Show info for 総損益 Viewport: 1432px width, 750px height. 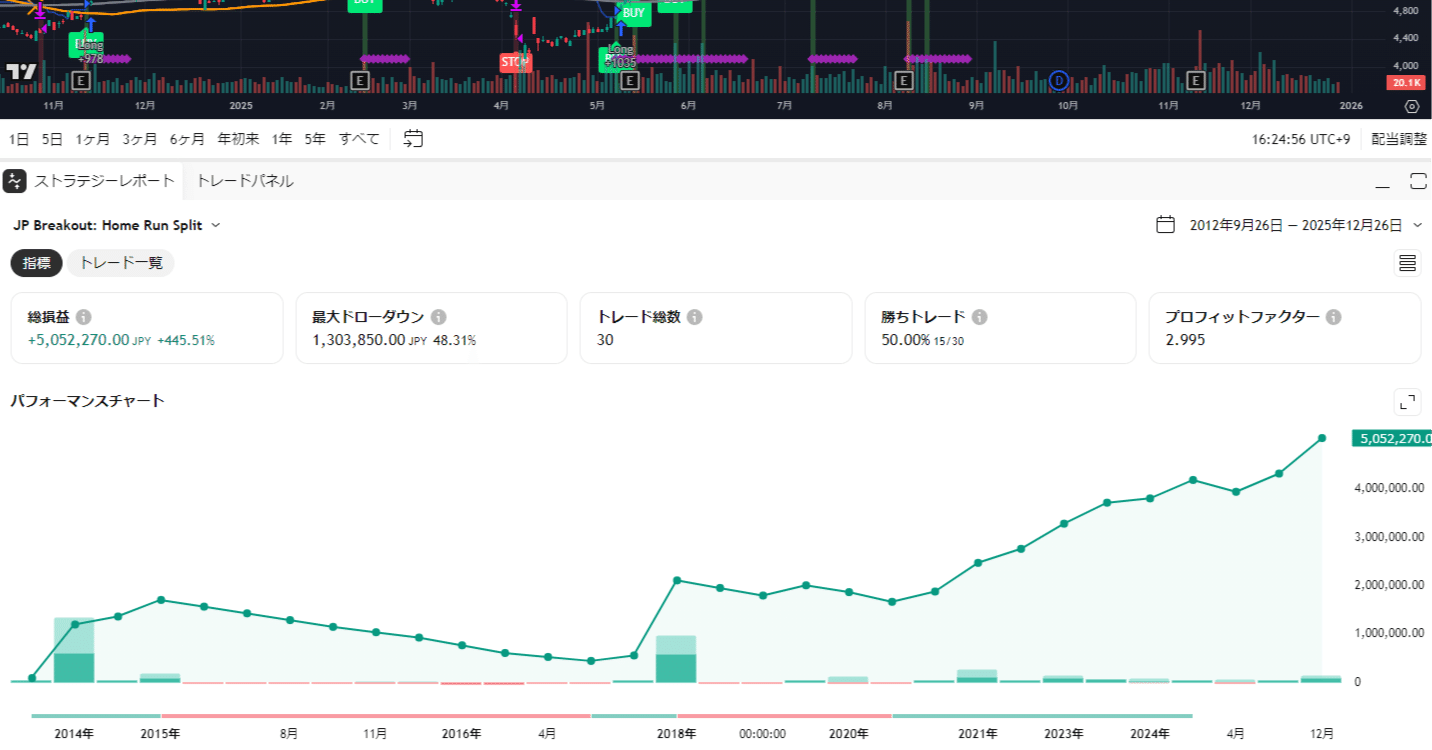(83, 317)
